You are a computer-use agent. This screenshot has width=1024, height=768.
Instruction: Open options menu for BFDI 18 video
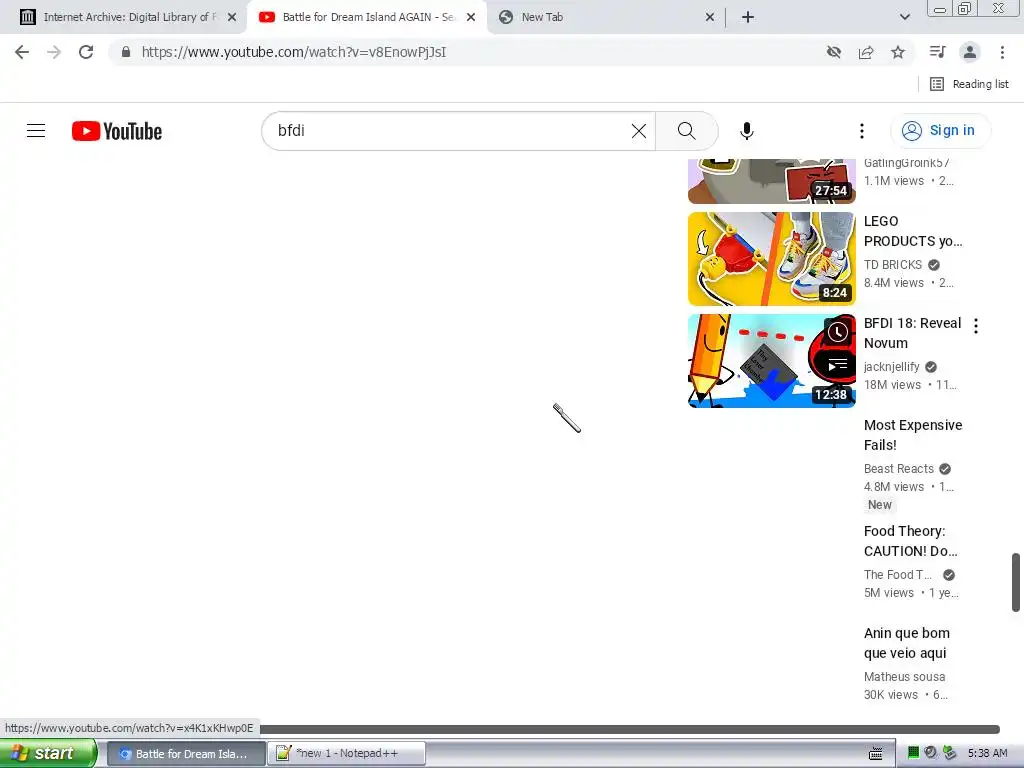pos(976,326)
